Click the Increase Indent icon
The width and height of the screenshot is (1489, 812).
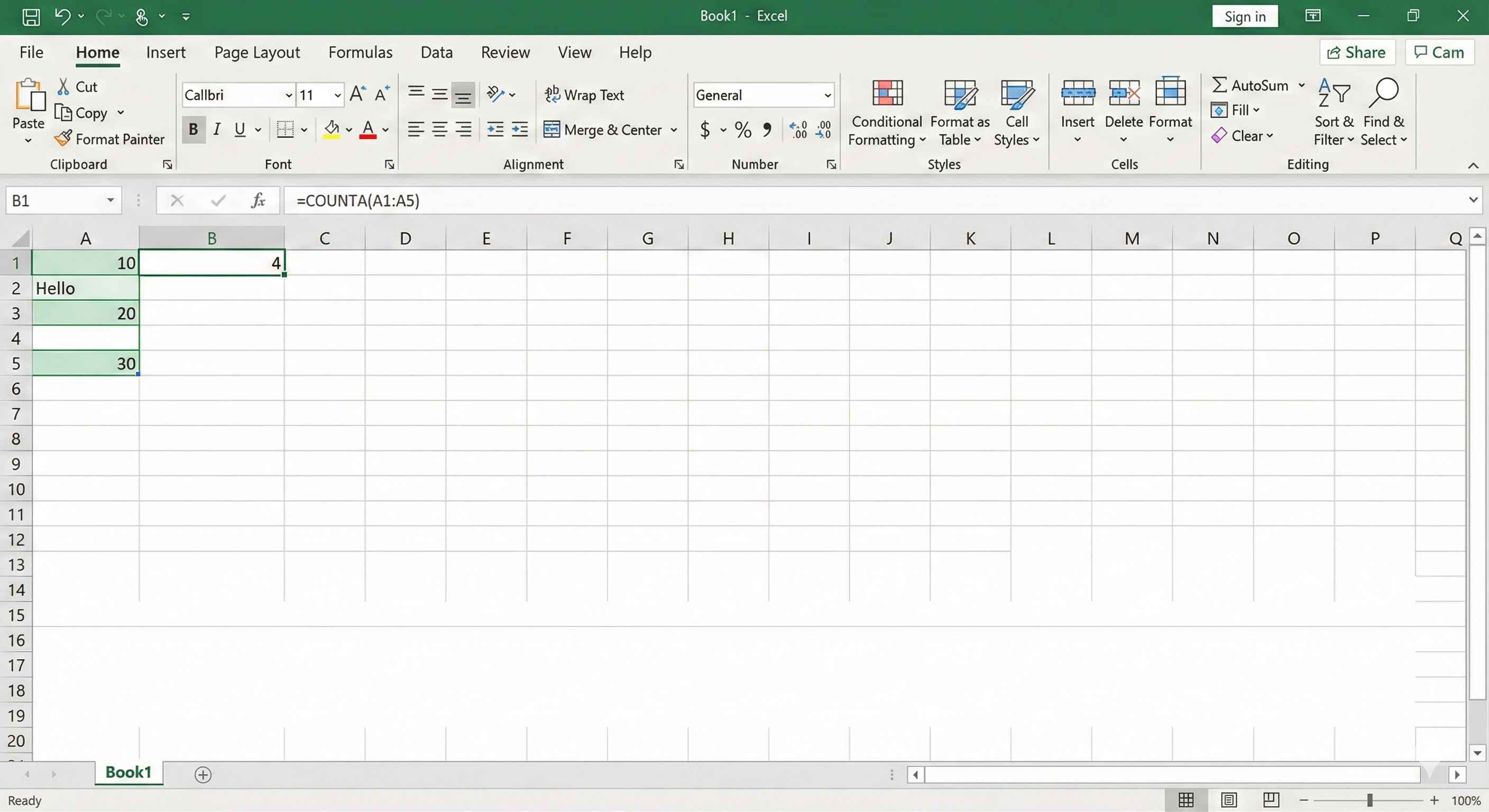[x=520, y=130]
